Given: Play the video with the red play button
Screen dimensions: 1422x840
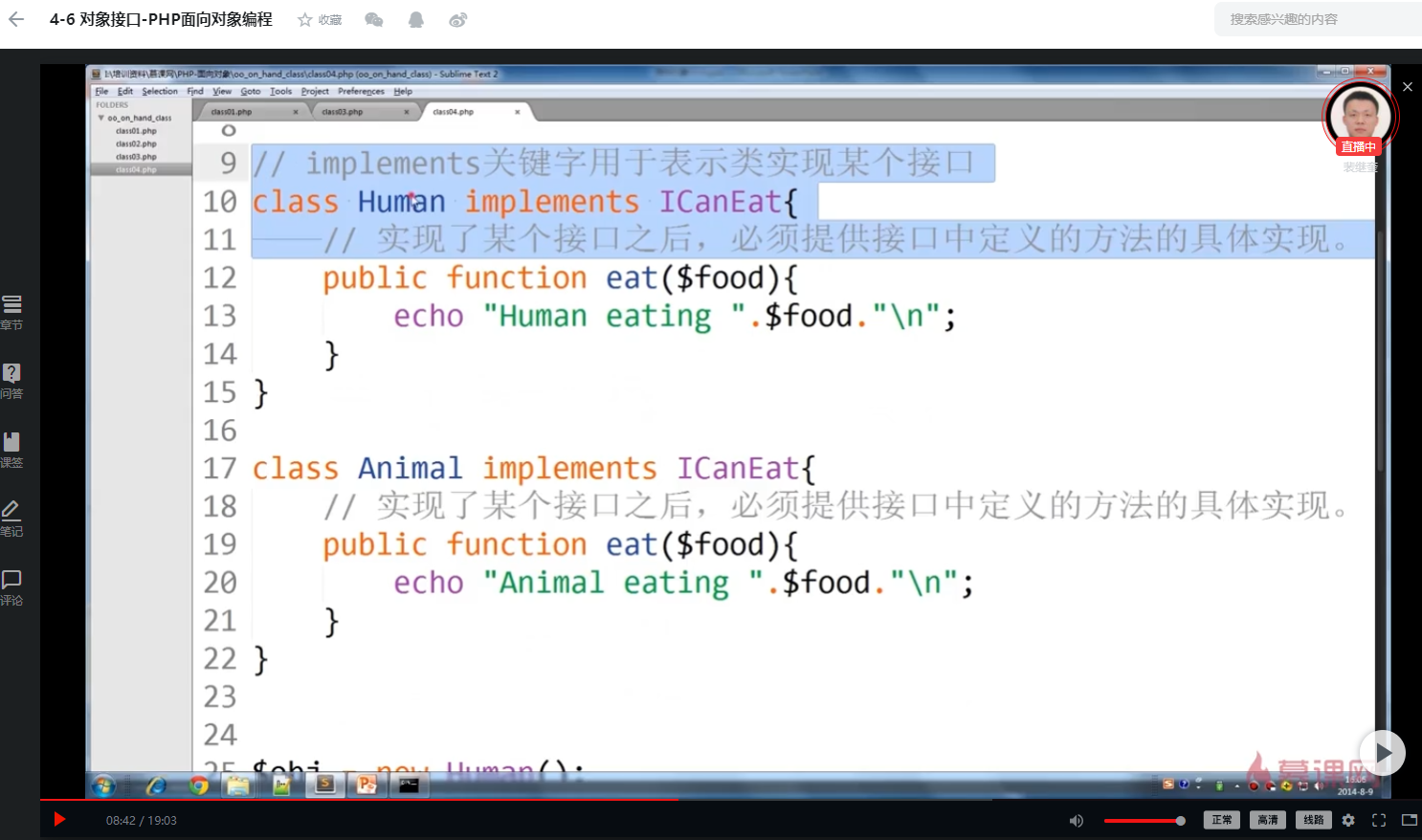Looking at the screenshot, I should click(59, 819).
